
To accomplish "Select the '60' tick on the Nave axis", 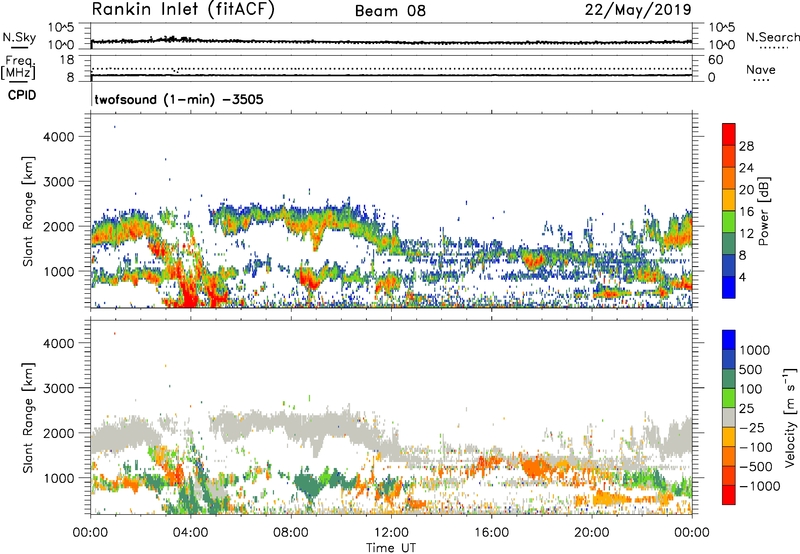I will click(715, 60).
